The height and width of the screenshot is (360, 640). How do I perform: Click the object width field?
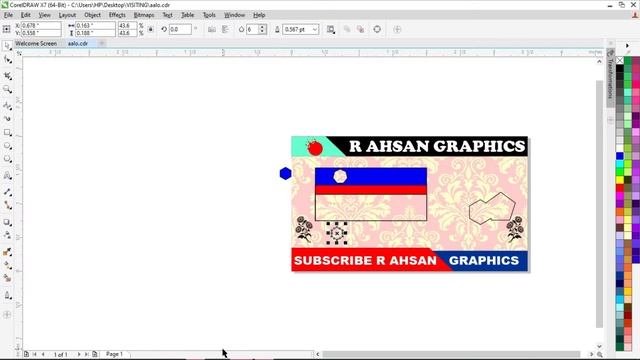[x=95, y=26]
